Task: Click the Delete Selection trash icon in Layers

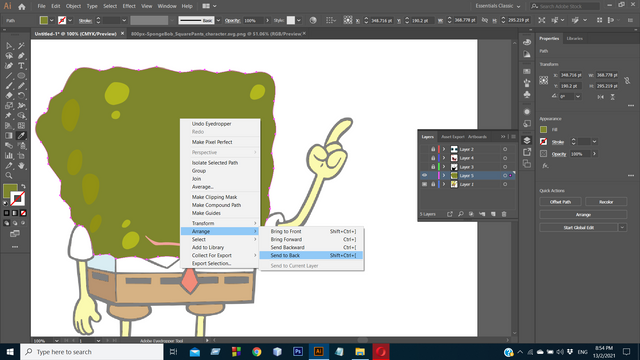Action: click(x=504, y=214)
